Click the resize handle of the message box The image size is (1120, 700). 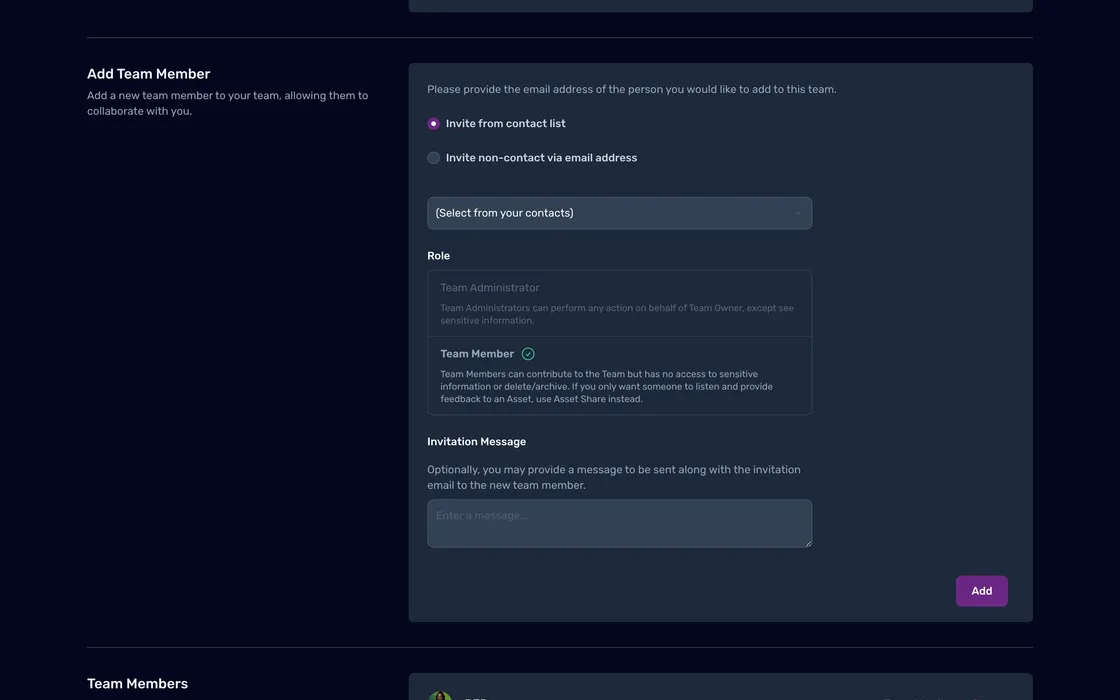click(807, 543)
